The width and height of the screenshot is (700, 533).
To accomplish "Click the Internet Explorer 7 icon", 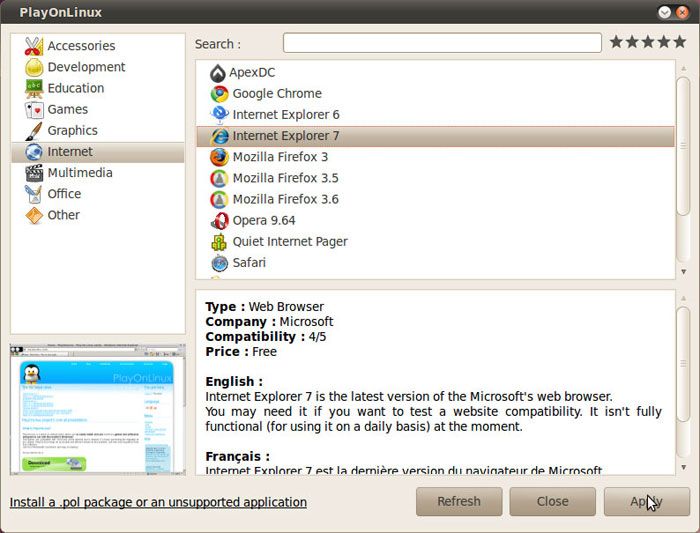I will tap(219, 136).
